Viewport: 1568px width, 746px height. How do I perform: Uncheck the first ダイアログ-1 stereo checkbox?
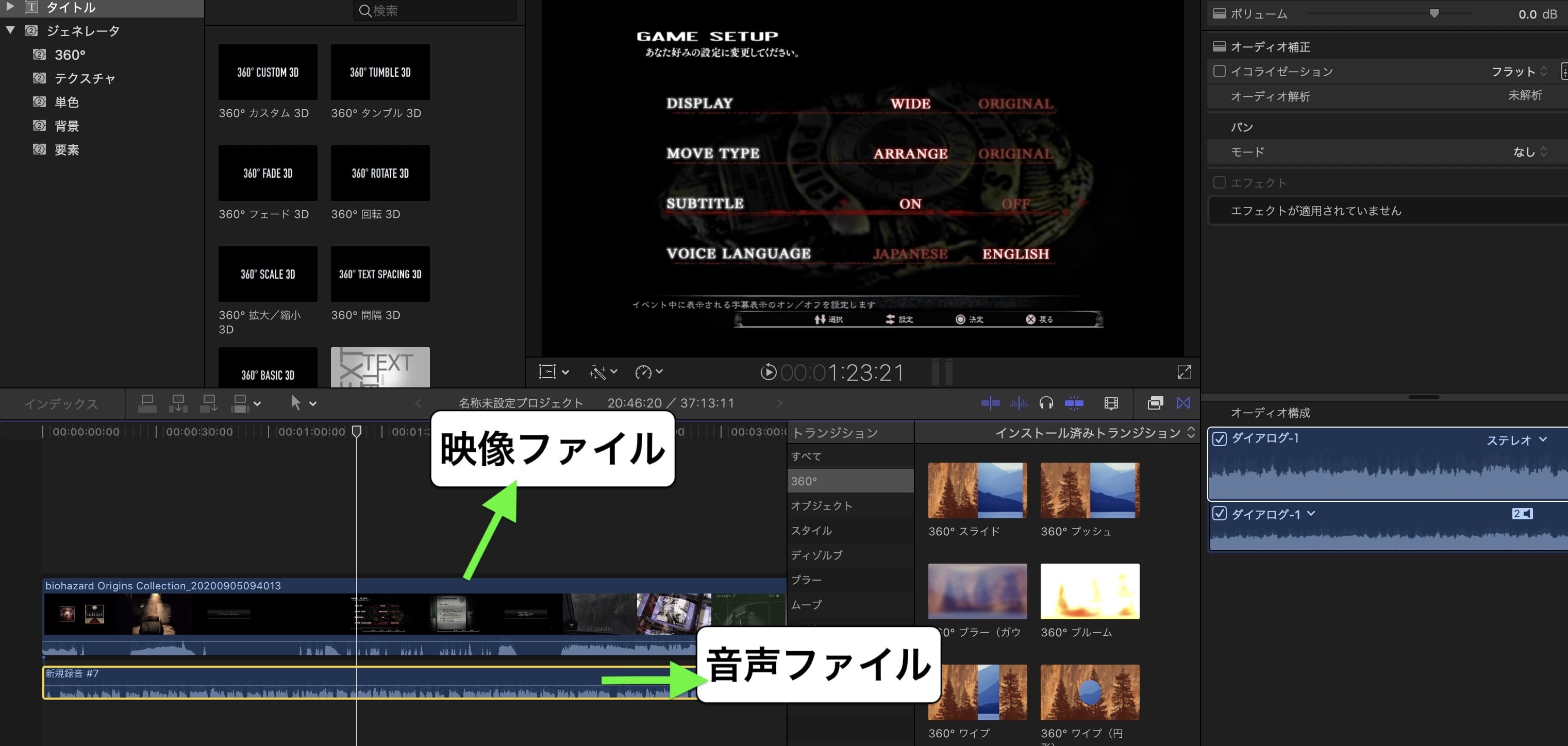1219,439
